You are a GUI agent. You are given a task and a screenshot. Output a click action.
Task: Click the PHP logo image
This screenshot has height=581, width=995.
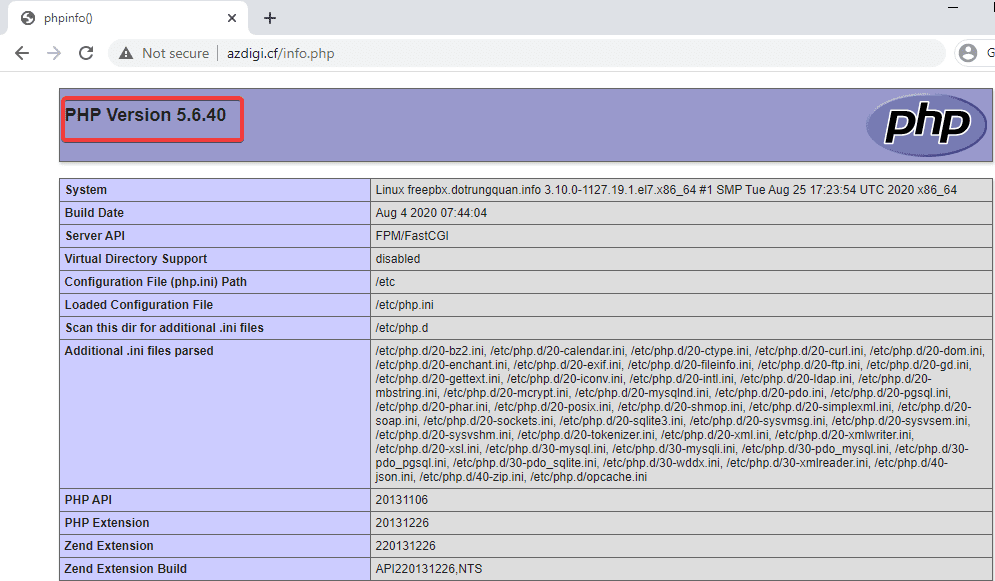click(919, 125)
